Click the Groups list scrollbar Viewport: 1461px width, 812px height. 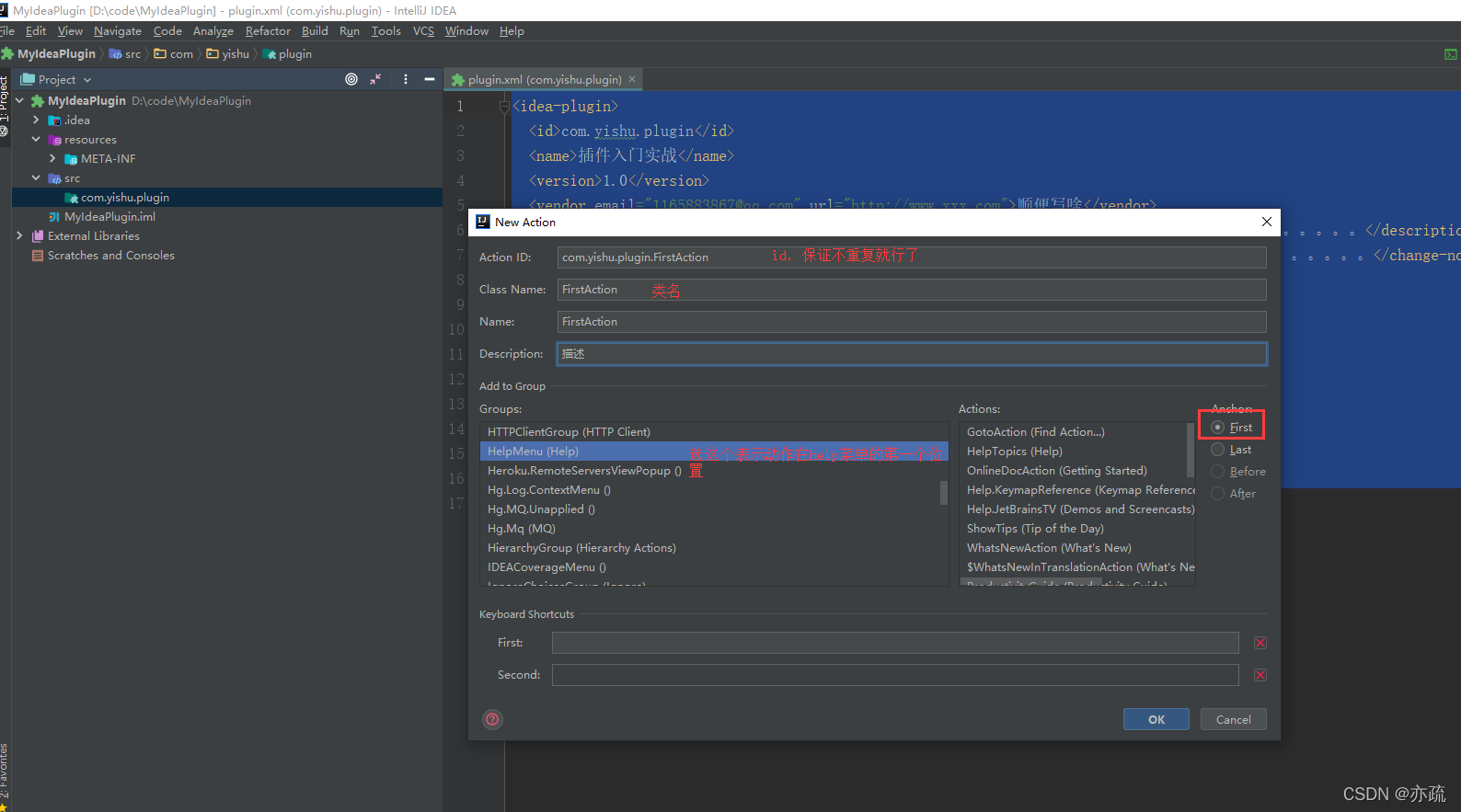coord(944,492)
